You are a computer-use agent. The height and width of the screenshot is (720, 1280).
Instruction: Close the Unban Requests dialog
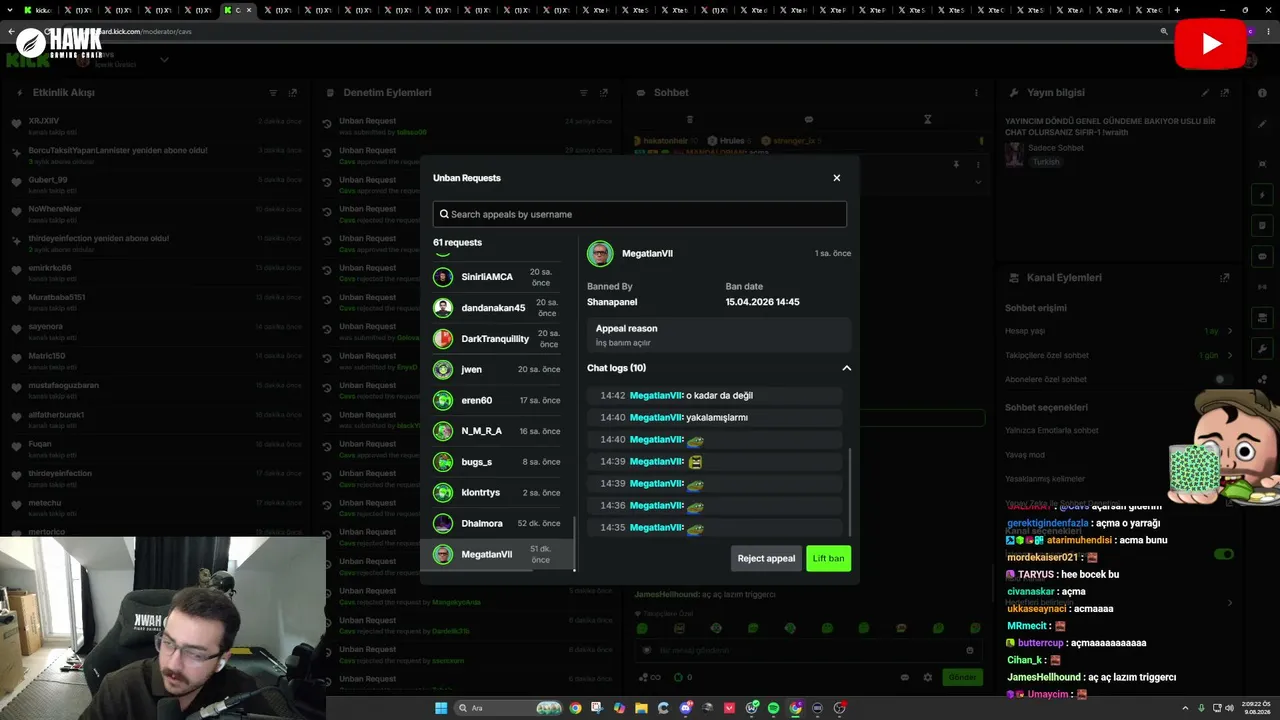tap(837, 178)
